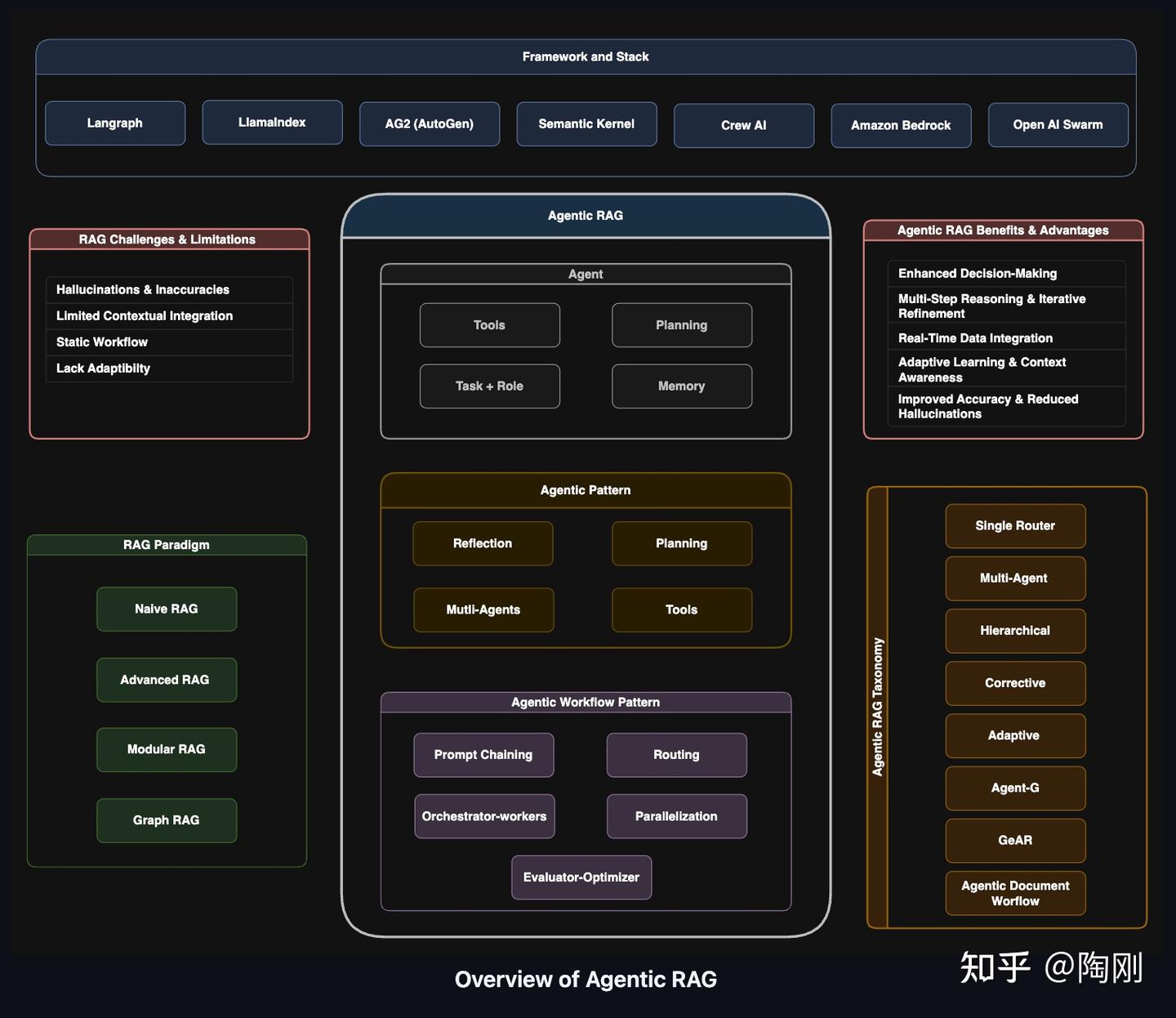This screenshot has width=1176, height=1018.
Task: Select the Semantic Kernel box
Action: tap(586, 123)
